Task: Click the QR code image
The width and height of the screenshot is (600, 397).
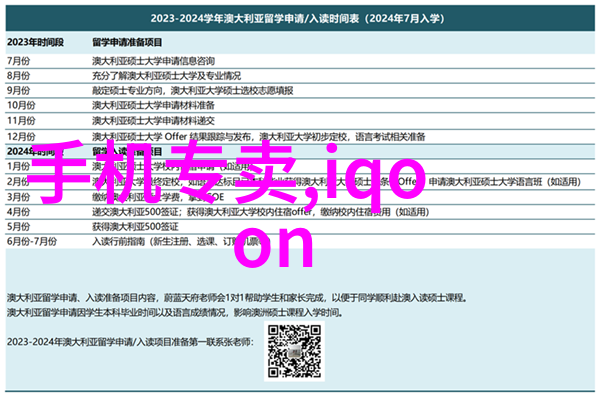Action: pyautogui.click(x=294, y=351)
